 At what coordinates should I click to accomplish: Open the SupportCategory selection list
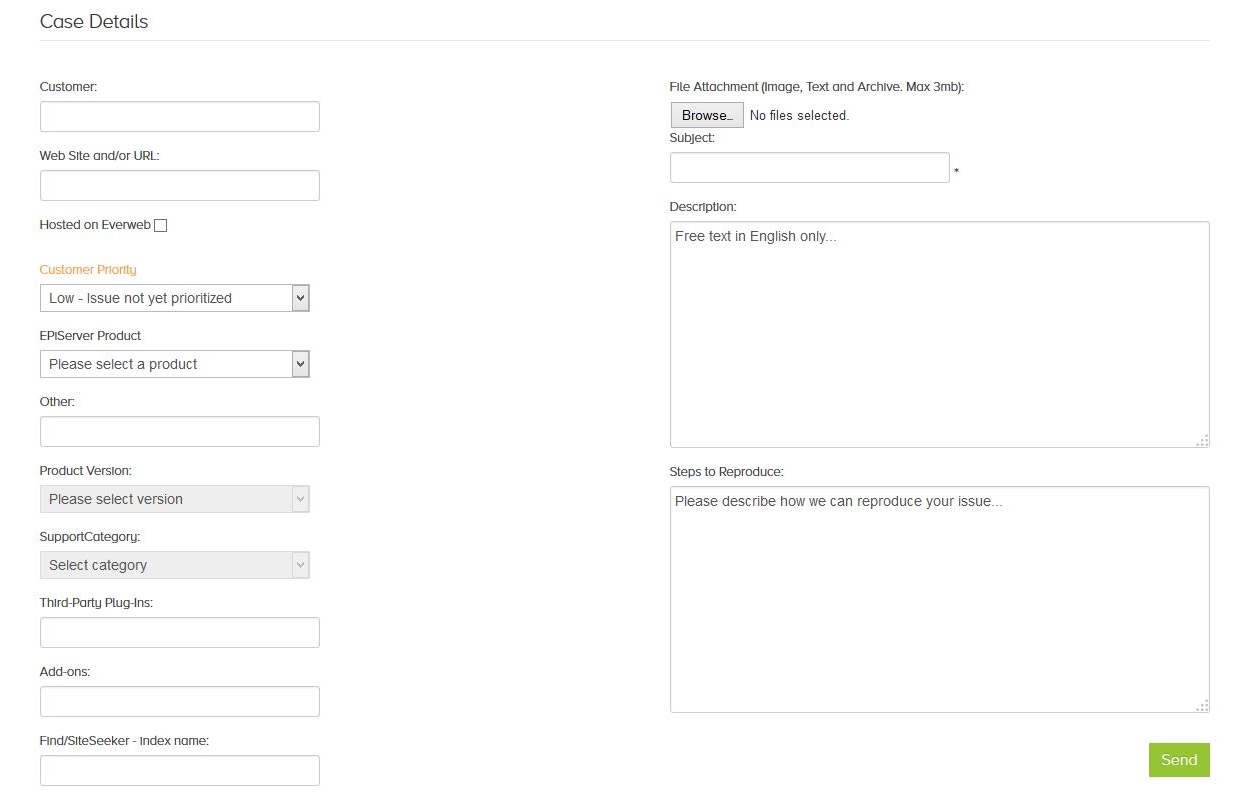click(x=174, y=565)
